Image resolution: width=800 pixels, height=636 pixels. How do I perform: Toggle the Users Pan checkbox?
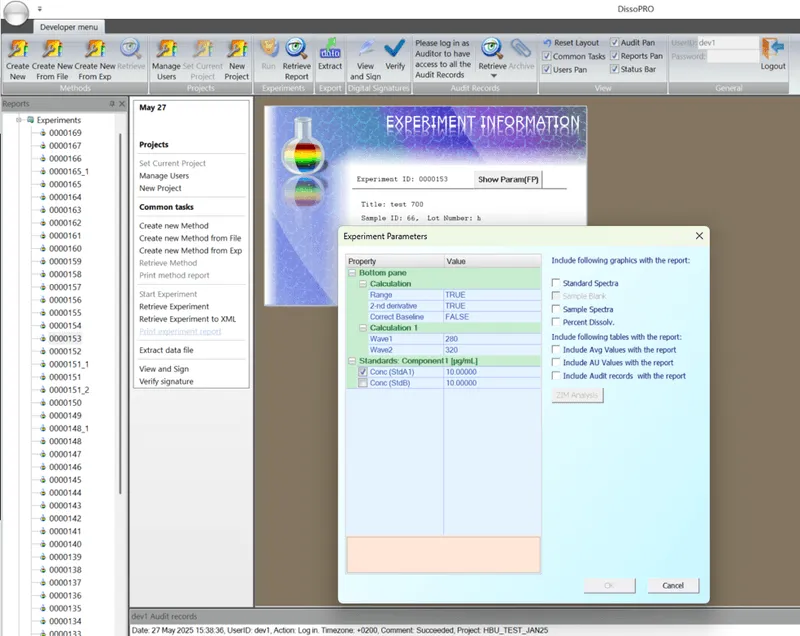547,69
